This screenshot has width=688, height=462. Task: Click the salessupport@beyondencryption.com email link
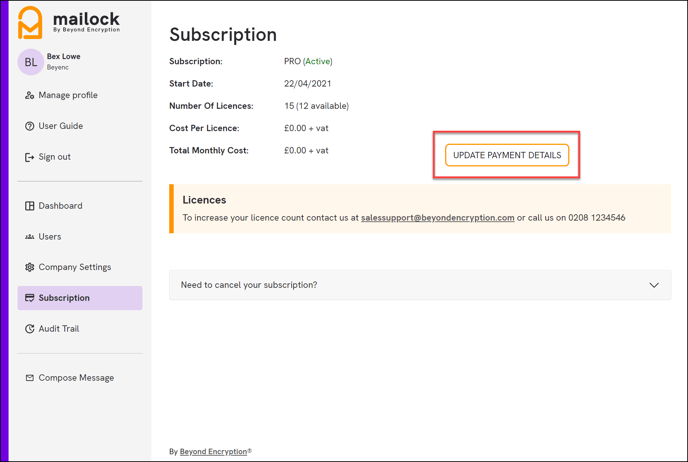(x=437, y=218)
